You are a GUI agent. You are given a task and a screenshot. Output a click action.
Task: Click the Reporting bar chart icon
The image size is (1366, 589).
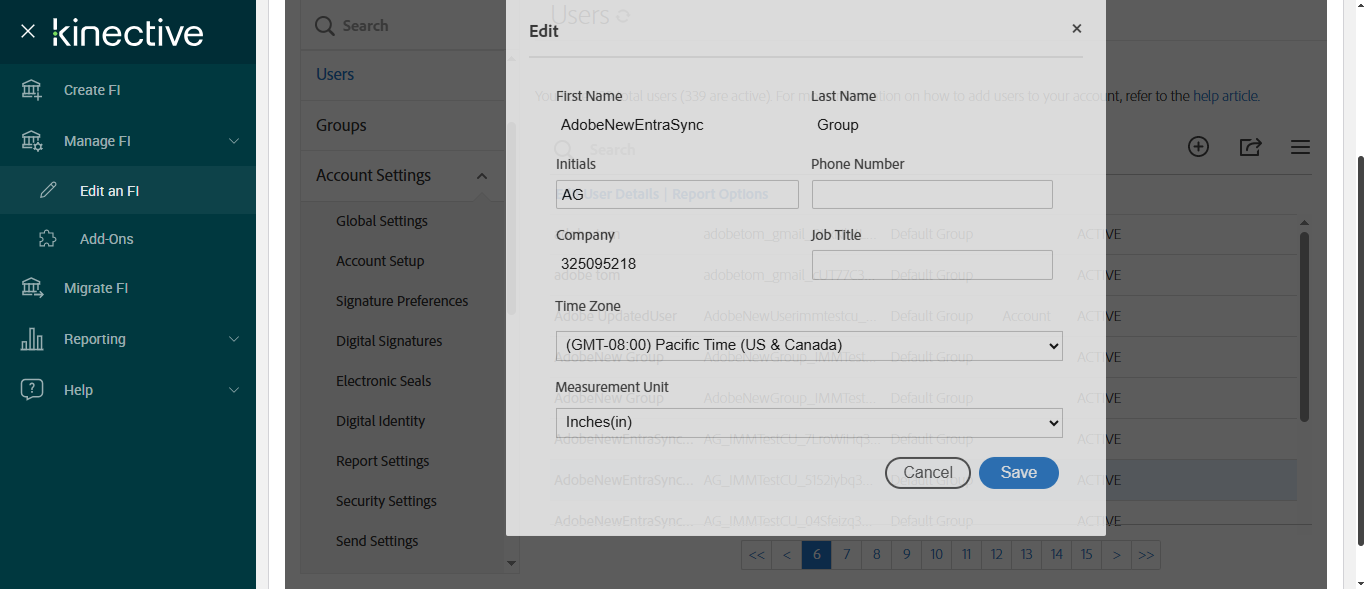pyautogui.click(x=32, y=339)
